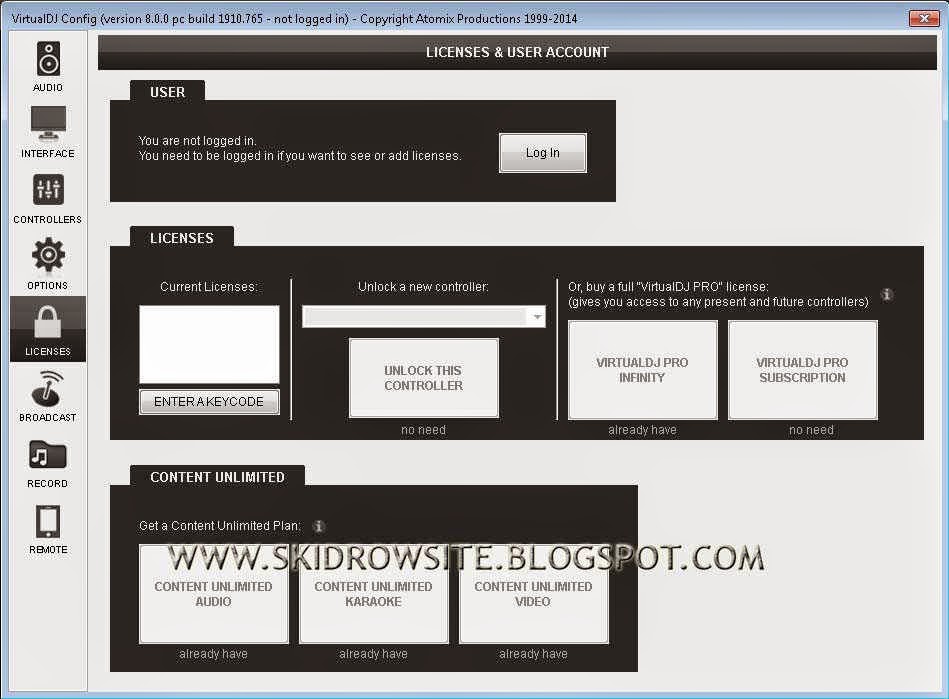949x699 pixels.
Task: Click the info icon beside VirtualDJ PRO license
Action: click(887, 295)
